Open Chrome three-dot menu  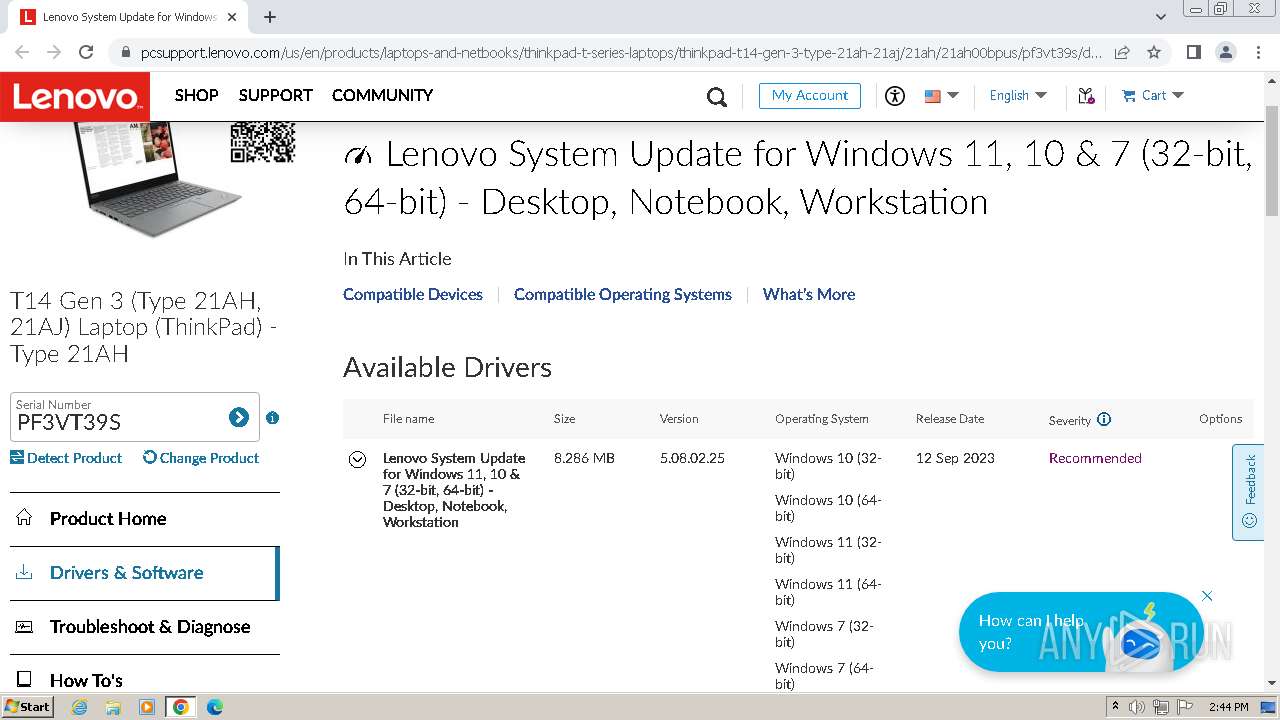tap(1258, 52)
